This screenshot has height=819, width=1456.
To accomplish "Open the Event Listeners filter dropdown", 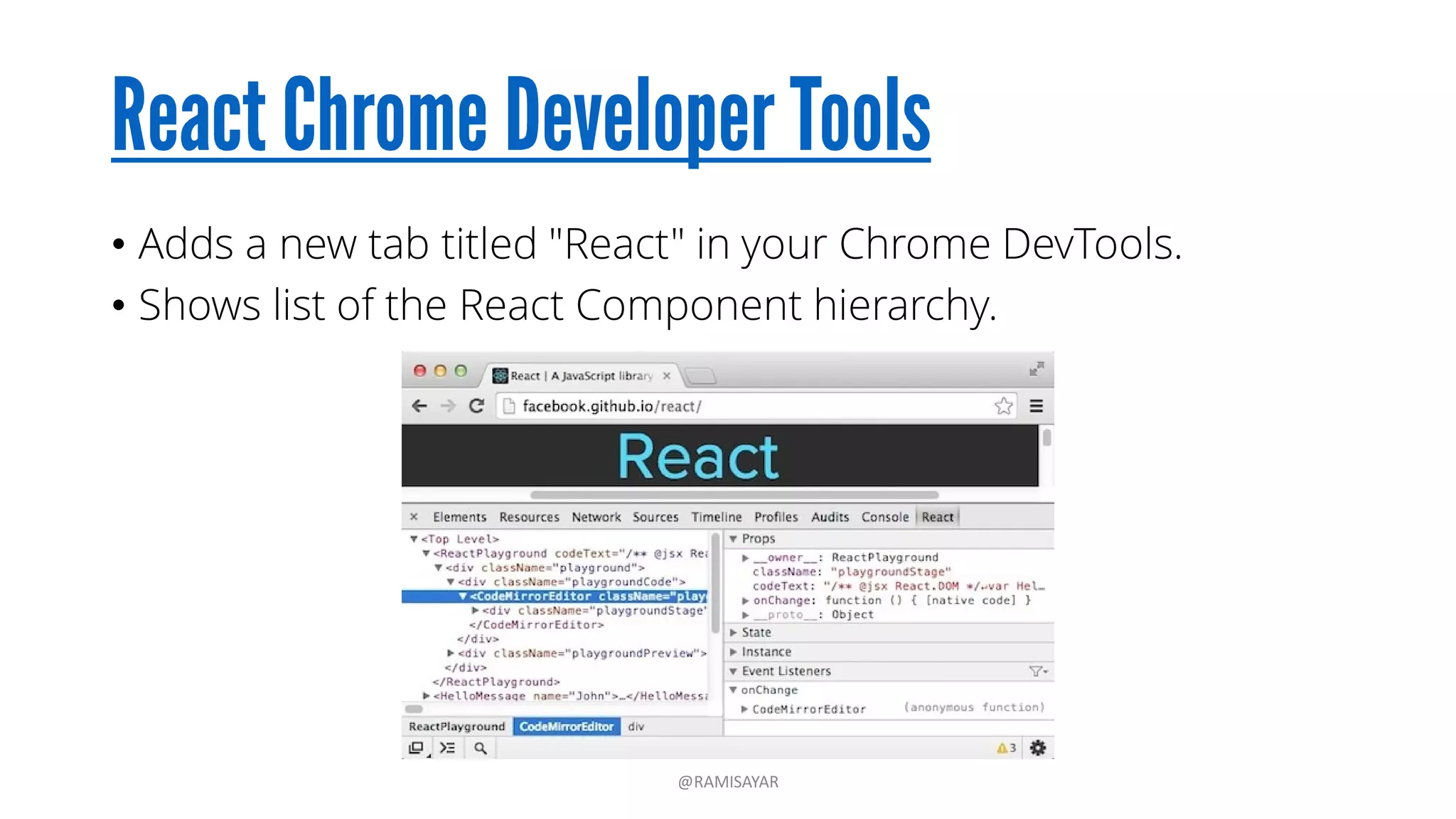I will pyautogui.click(x=1038, y=670).
